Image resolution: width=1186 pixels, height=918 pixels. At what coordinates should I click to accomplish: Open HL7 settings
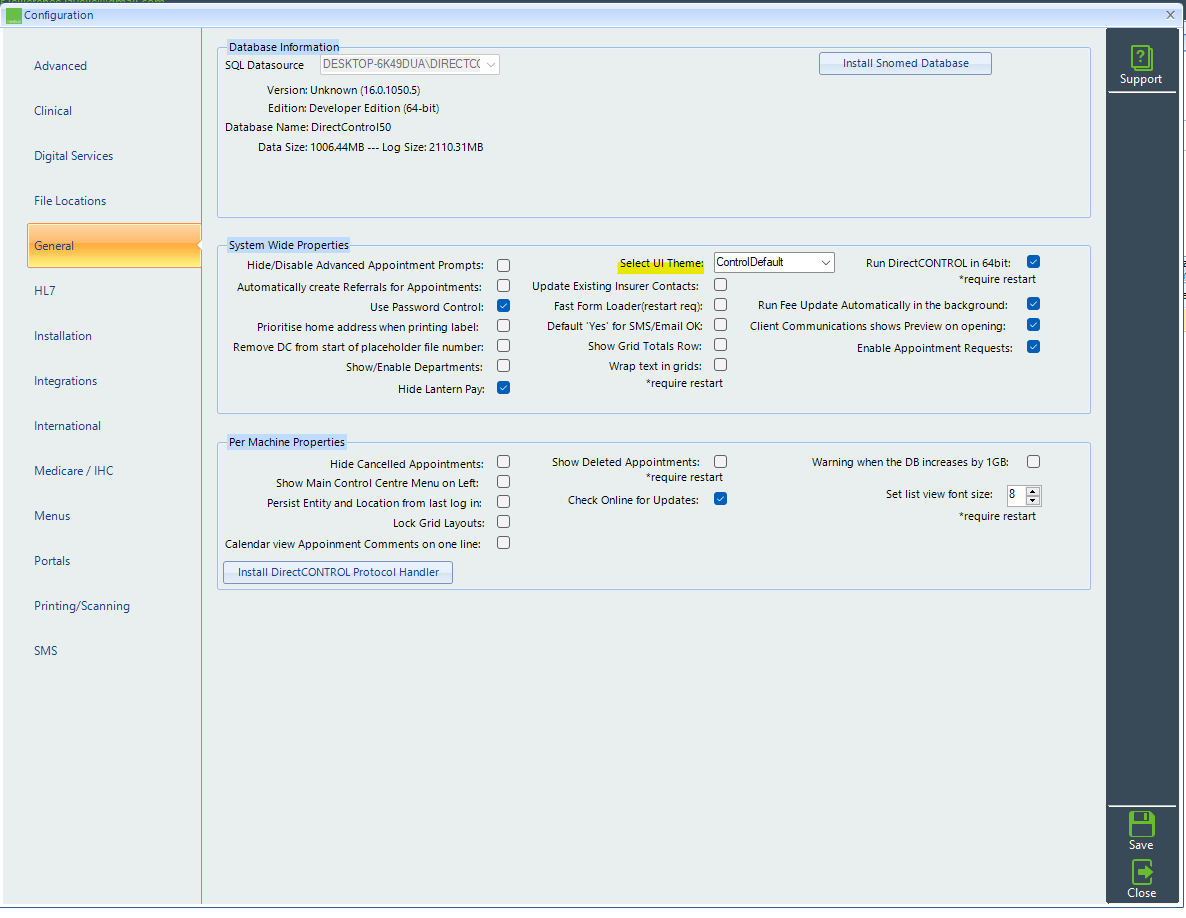click(x=45, y=290)
